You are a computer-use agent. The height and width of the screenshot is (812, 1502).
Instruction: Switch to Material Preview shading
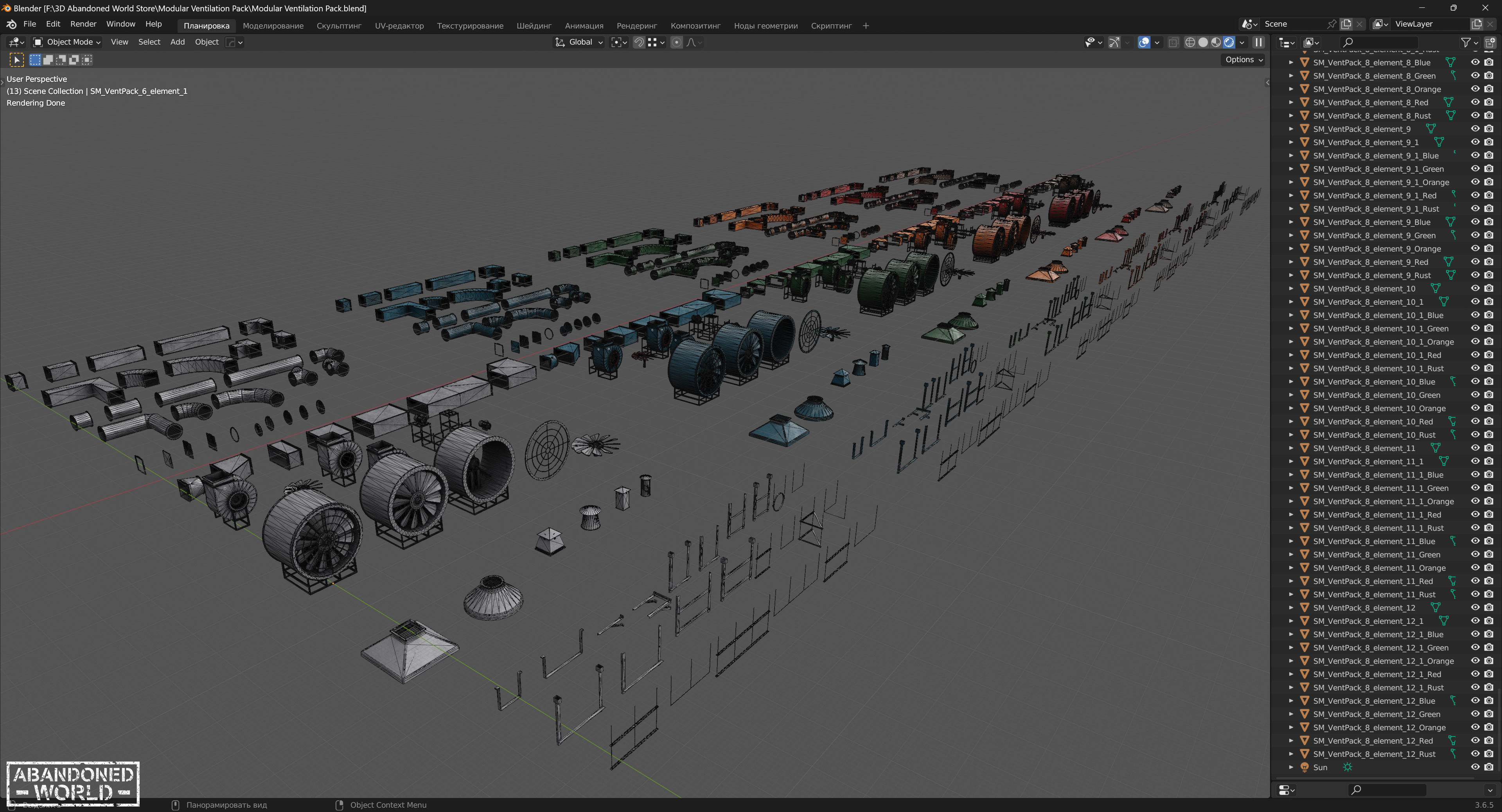1216,42
